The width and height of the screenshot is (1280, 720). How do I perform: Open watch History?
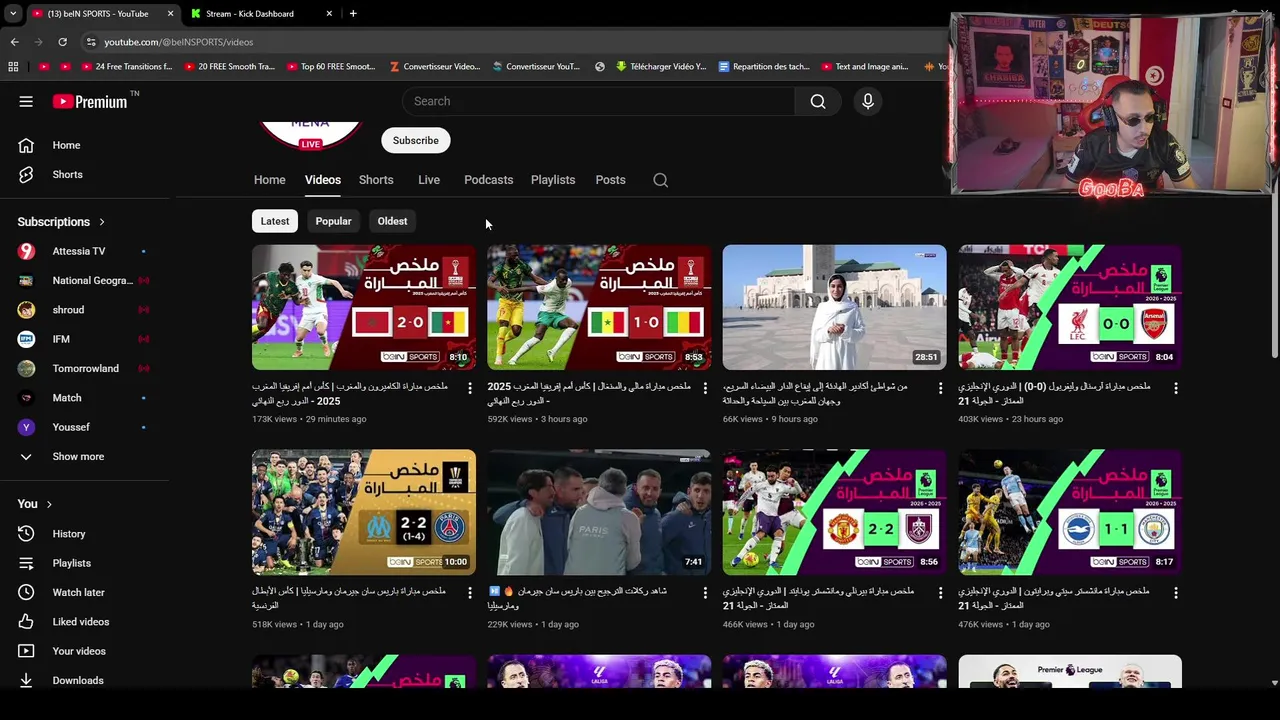pyautogui.click(x=69, y=534)
